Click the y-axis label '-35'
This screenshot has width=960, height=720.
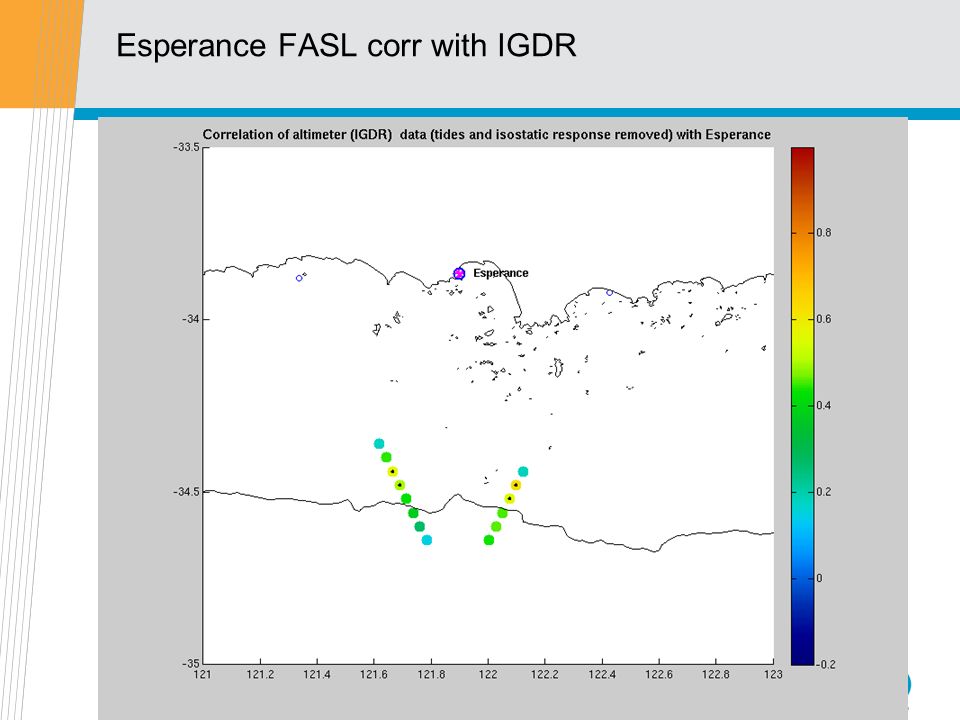190,664
